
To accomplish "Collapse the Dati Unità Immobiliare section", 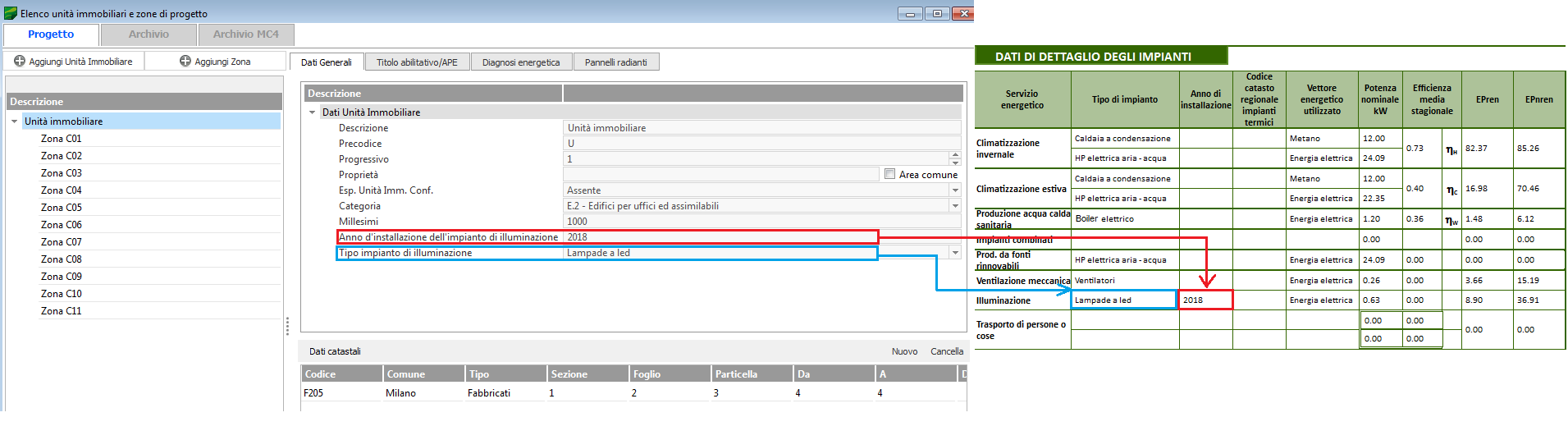I will pos(313,112).
